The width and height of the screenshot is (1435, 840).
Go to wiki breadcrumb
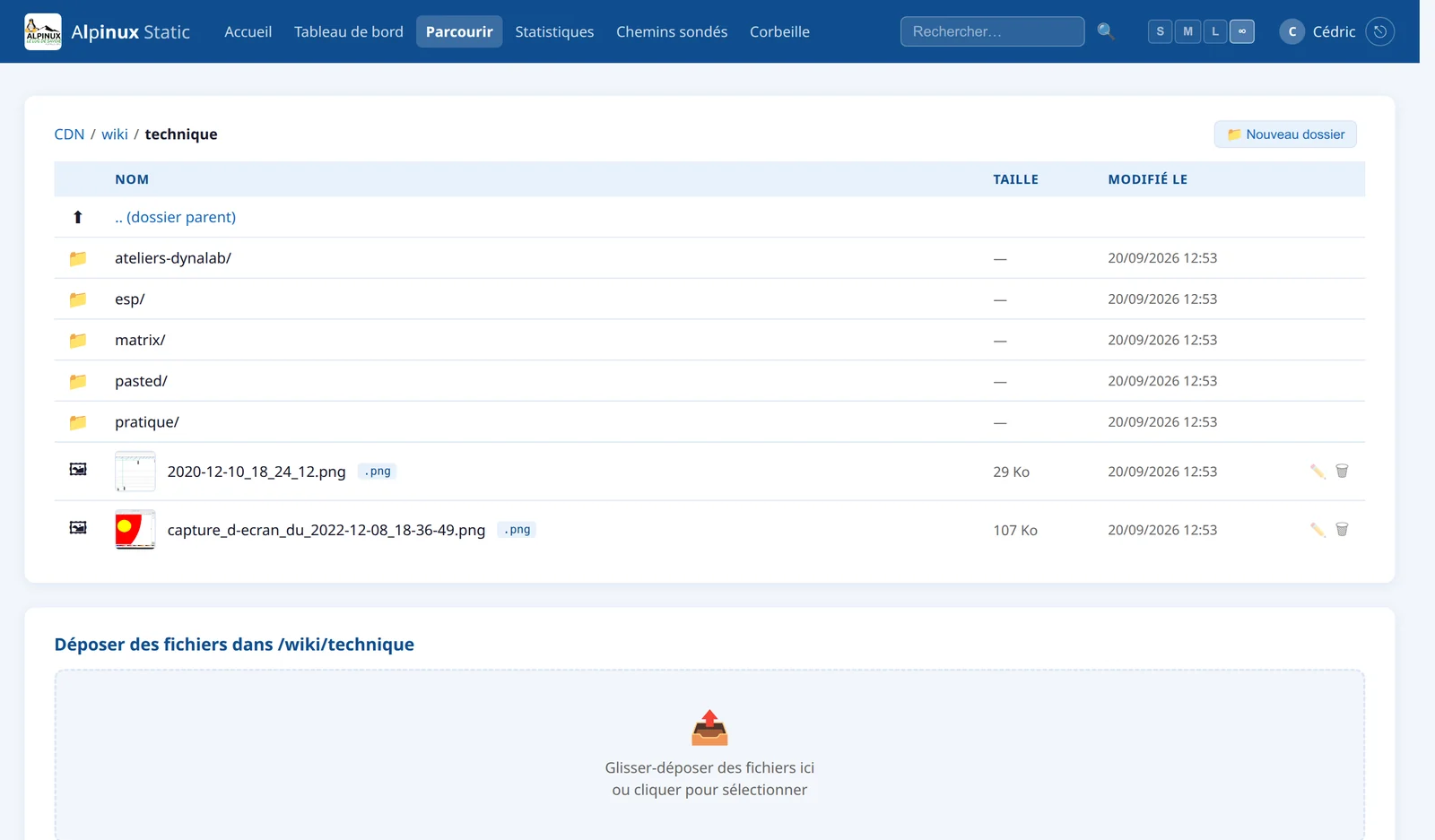pyautogui.click(x=115, y=134)
